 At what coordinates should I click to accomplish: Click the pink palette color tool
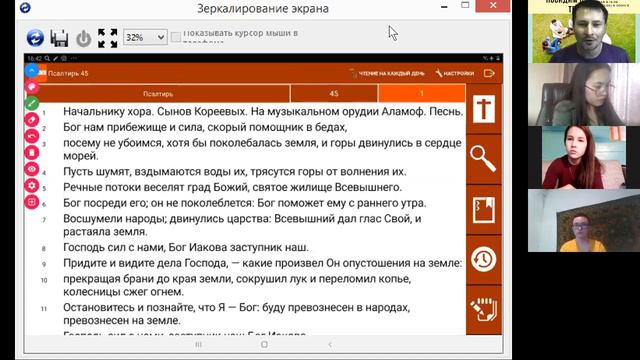[32, 87]
